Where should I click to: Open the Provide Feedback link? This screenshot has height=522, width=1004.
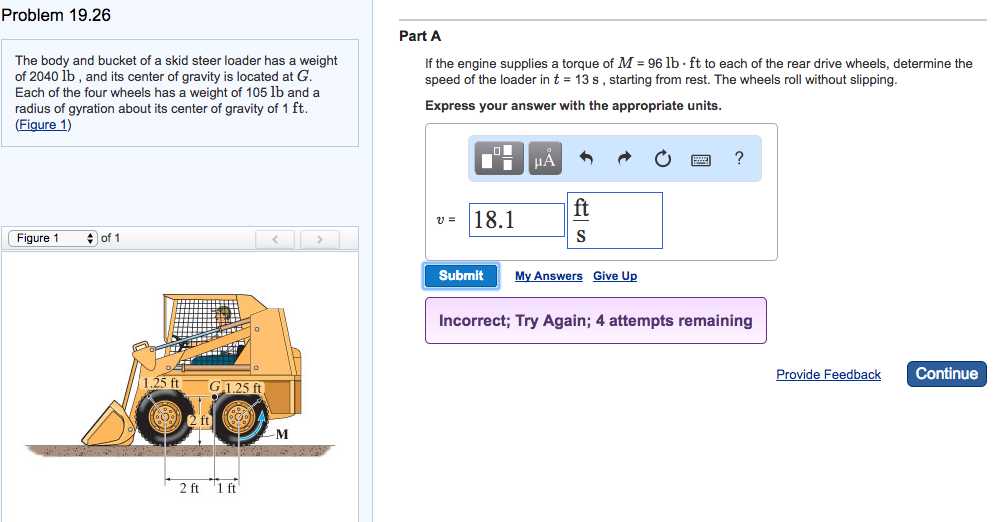pos(828,375)
